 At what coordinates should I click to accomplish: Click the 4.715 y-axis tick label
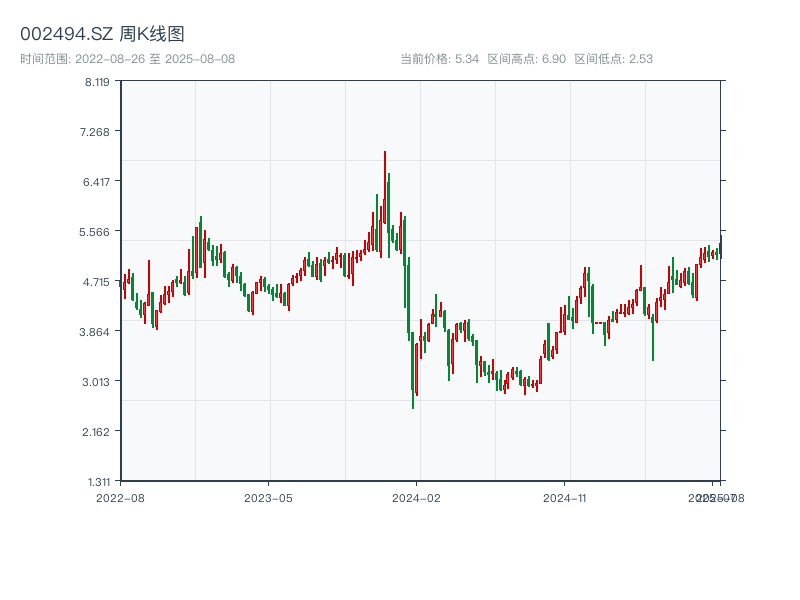[97, 282]
